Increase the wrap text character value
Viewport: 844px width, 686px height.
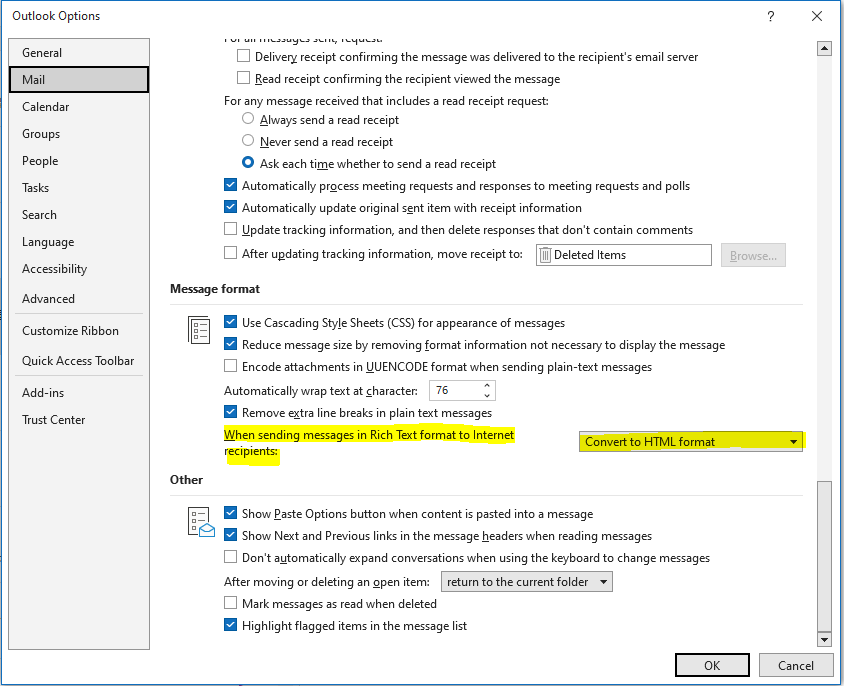click(485, 385)
